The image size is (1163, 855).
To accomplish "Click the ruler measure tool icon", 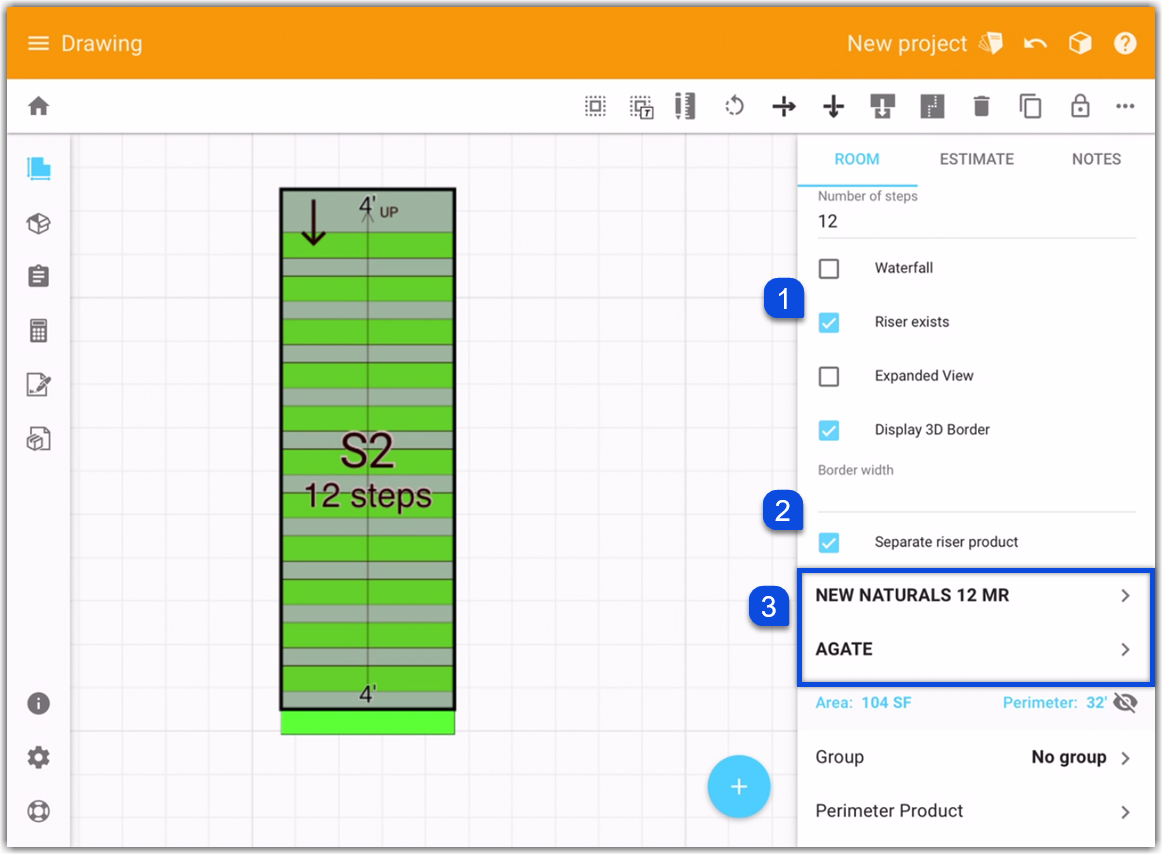I will tap(685, 106).
